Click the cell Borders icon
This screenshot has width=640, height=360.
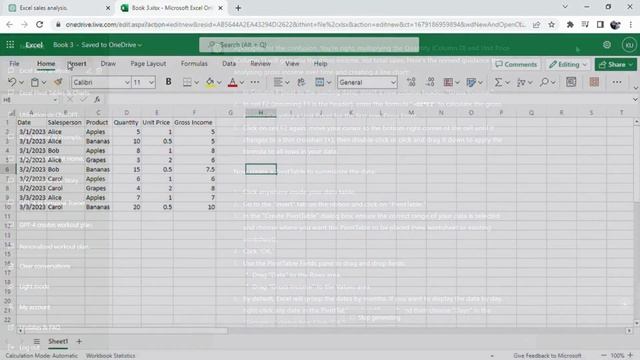coord(187,82)
